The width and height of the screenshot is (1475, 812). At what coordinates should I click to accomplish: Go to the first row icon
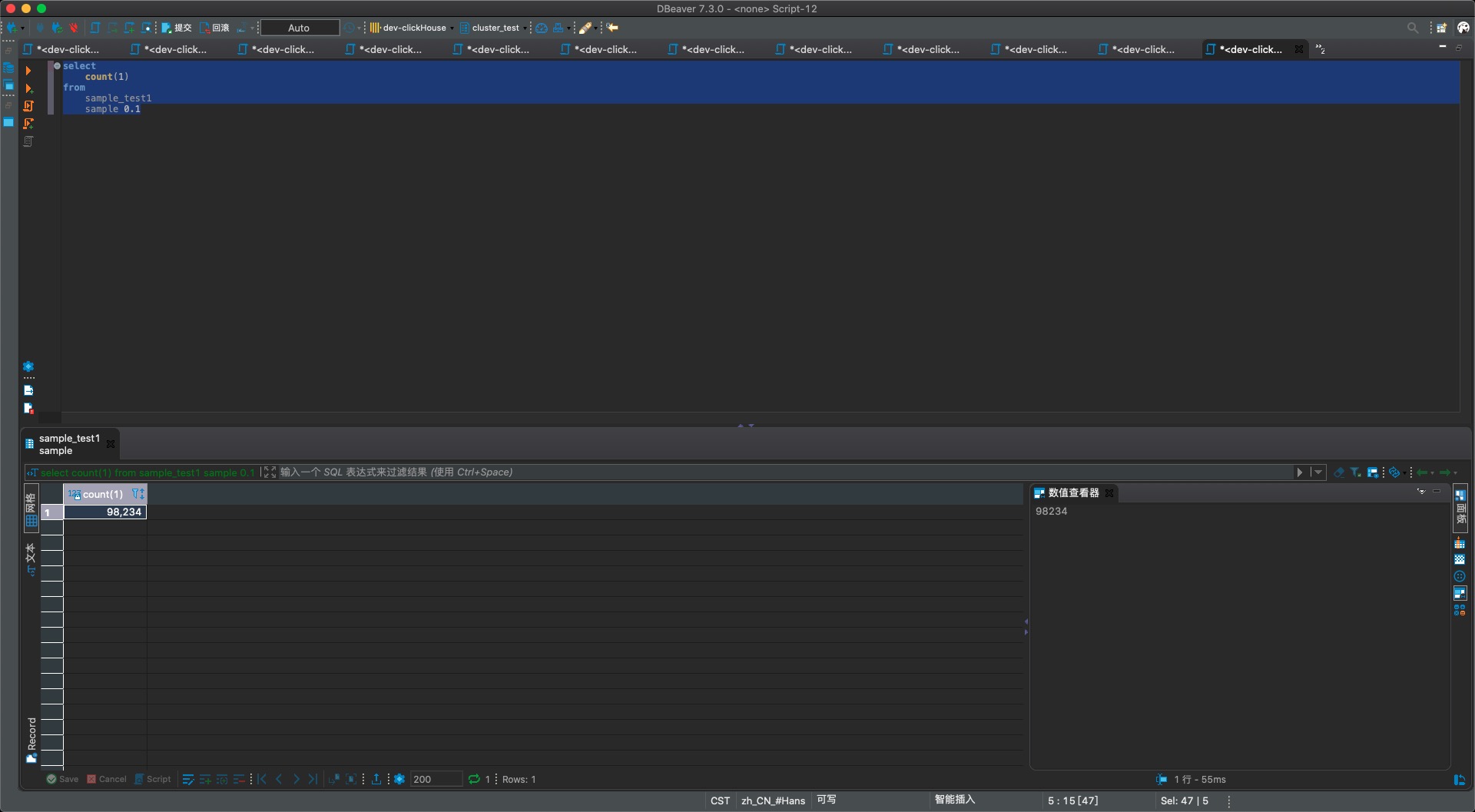pyautogui.click(x=262, y=779)
